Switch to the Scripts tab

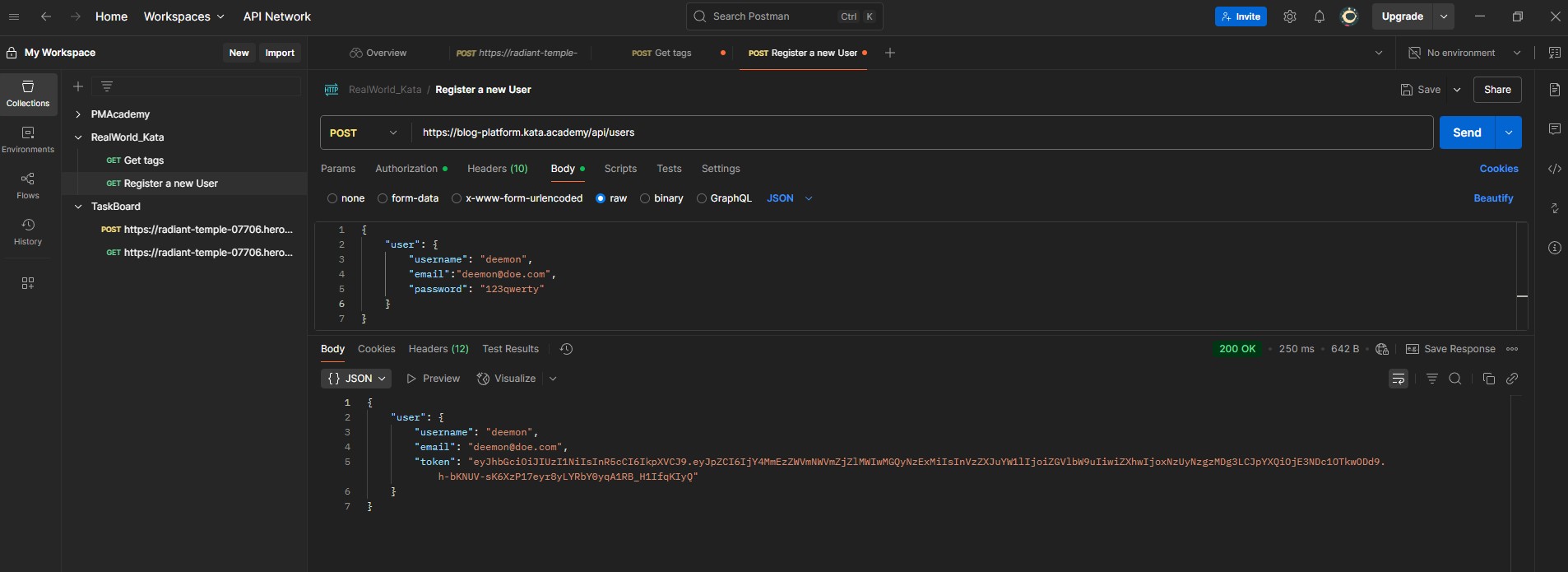(620, 169)
